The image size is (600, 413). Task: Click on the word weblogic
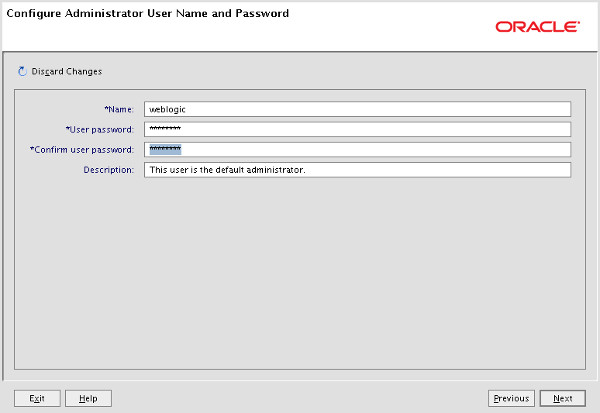click(x=167, y=109)
